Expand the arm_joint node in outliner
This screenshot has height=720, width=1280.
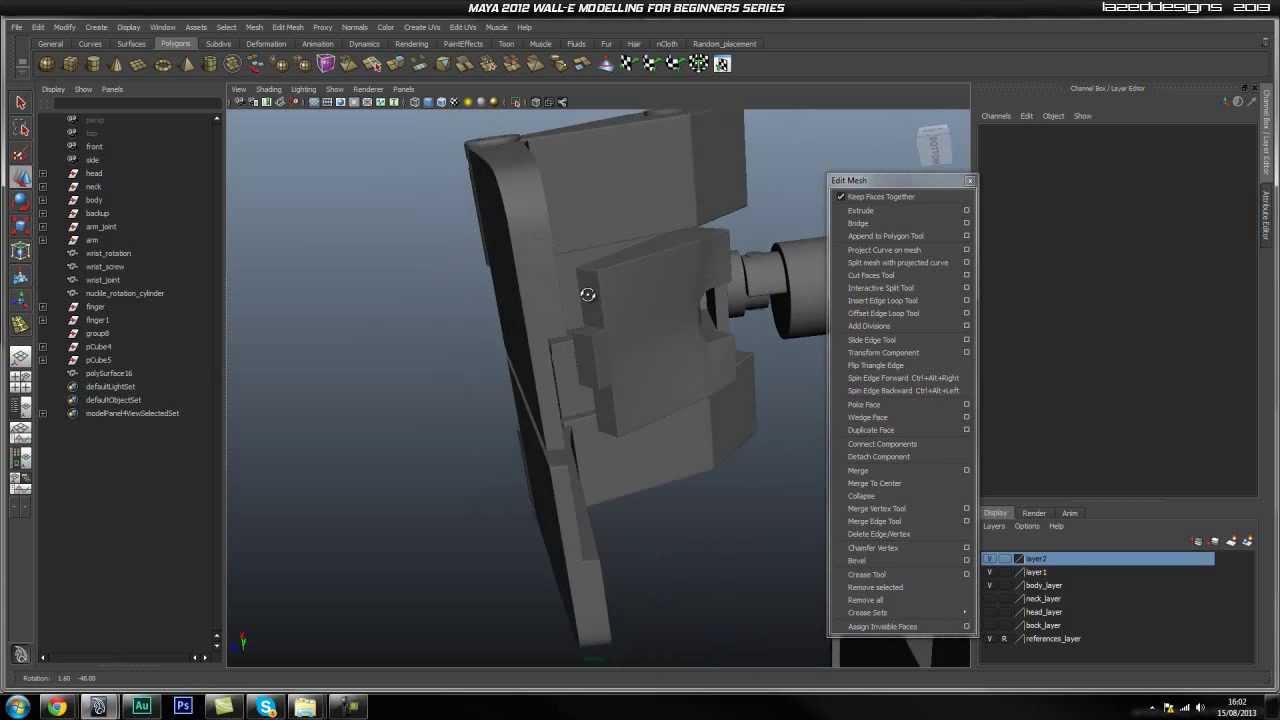(x=43, y=227)
